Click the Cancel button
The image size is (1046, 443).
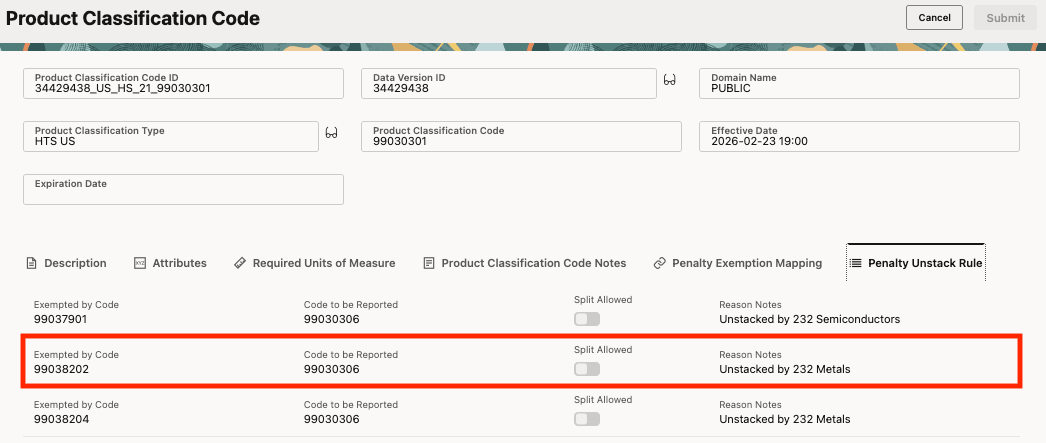point(934,18)
